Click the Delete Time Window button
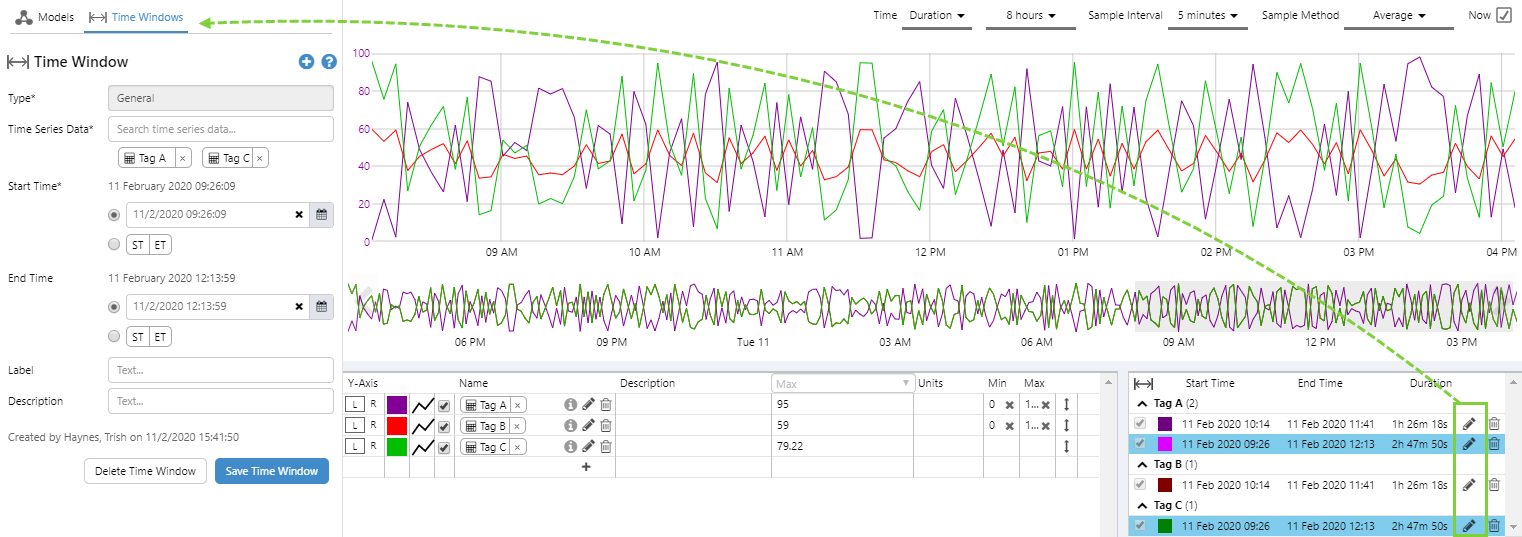This screenshot has width=1522, height=537. (146, 471)
